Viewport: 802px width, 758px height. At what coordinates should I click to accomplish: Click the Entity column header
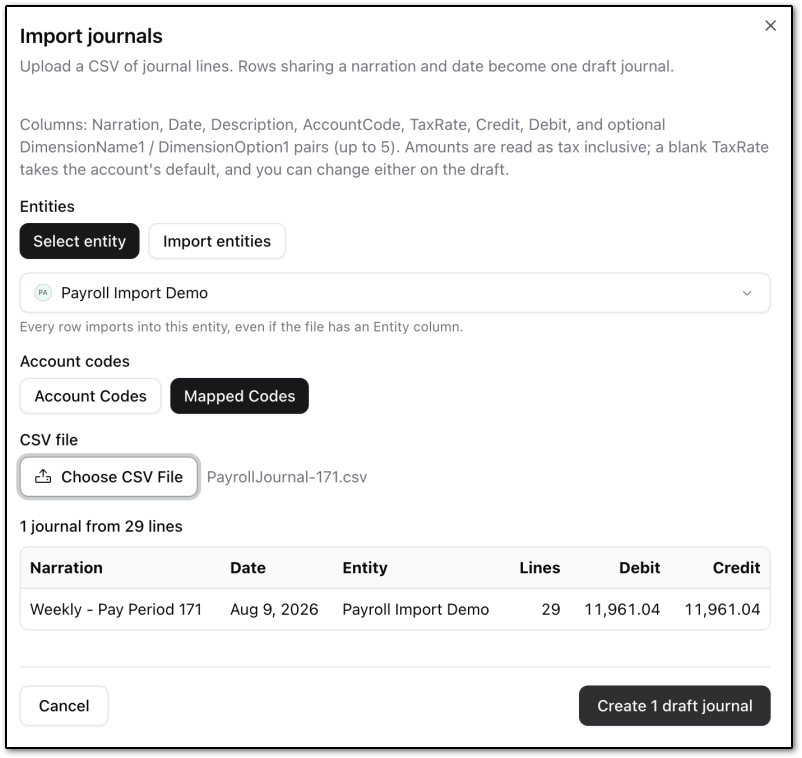pyautogui.click(x=365, y=568)
